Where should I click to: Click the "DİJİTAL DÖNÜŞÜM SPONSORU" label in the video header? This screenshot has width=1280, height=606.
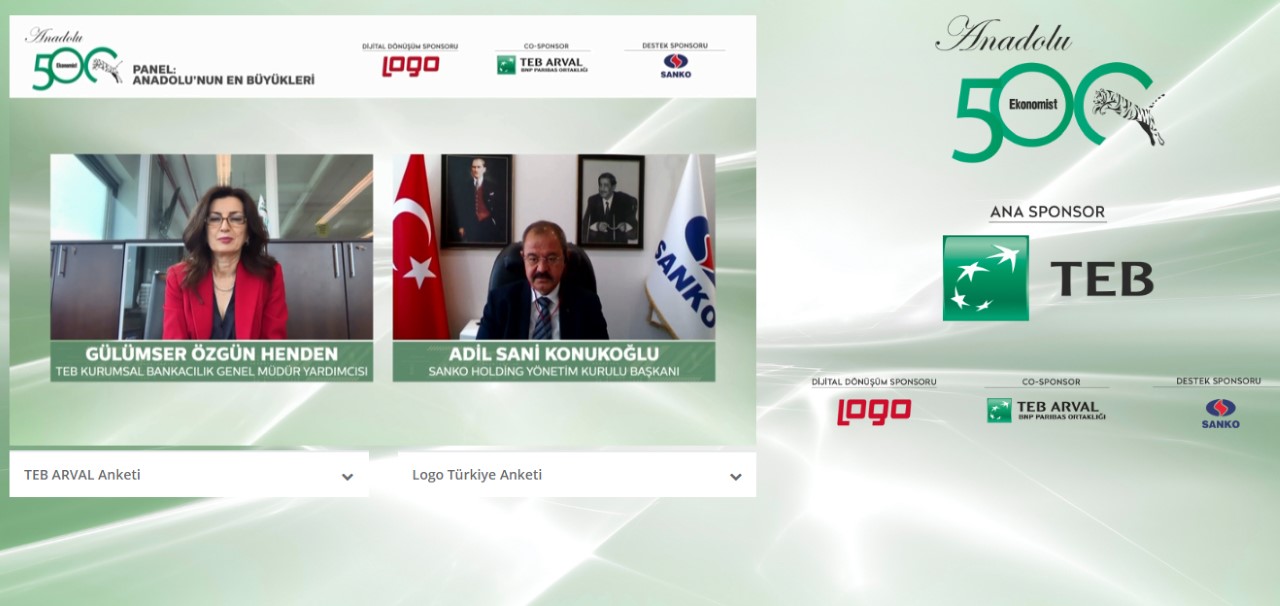(410, 46)
